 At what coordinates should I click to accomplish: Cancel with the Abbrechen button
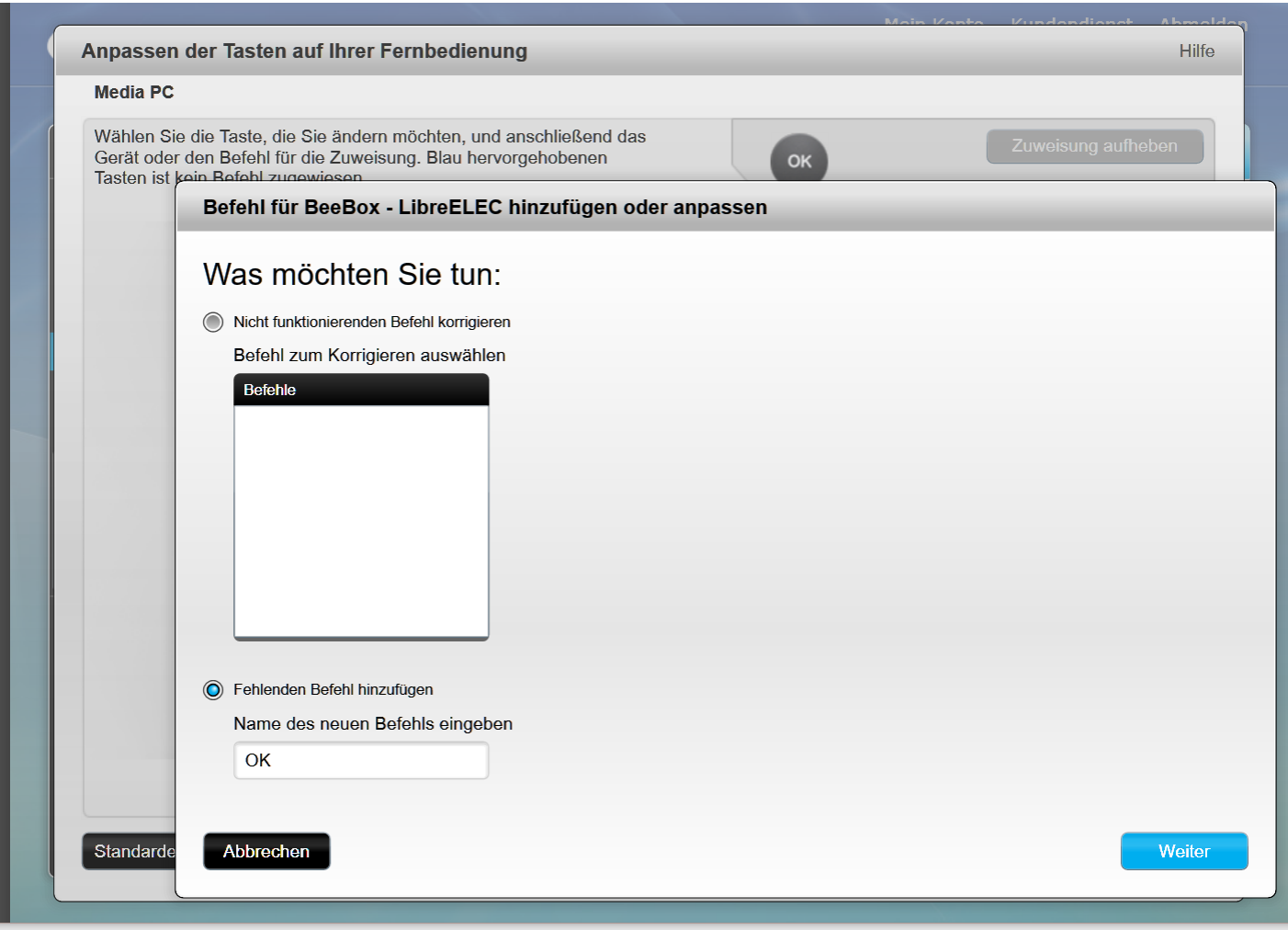coord(266,851)
